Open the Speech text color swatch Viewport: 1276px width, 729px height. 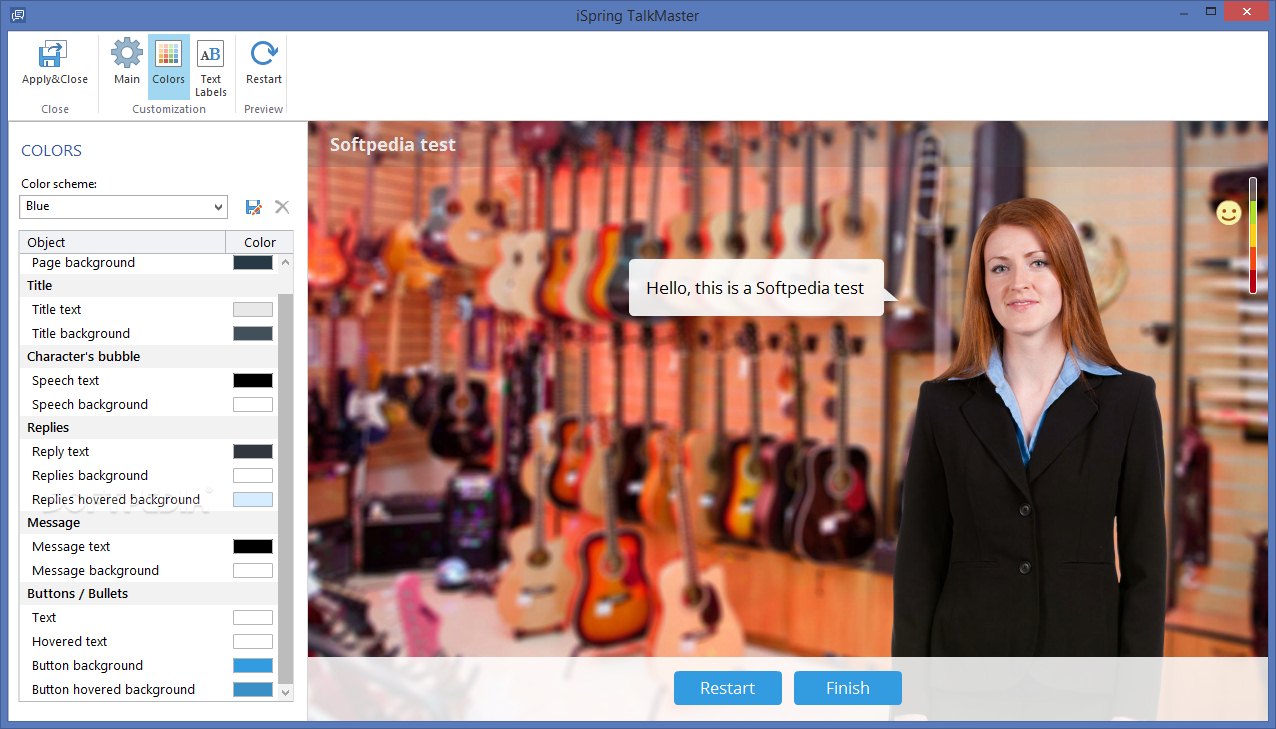coord(253,381)
